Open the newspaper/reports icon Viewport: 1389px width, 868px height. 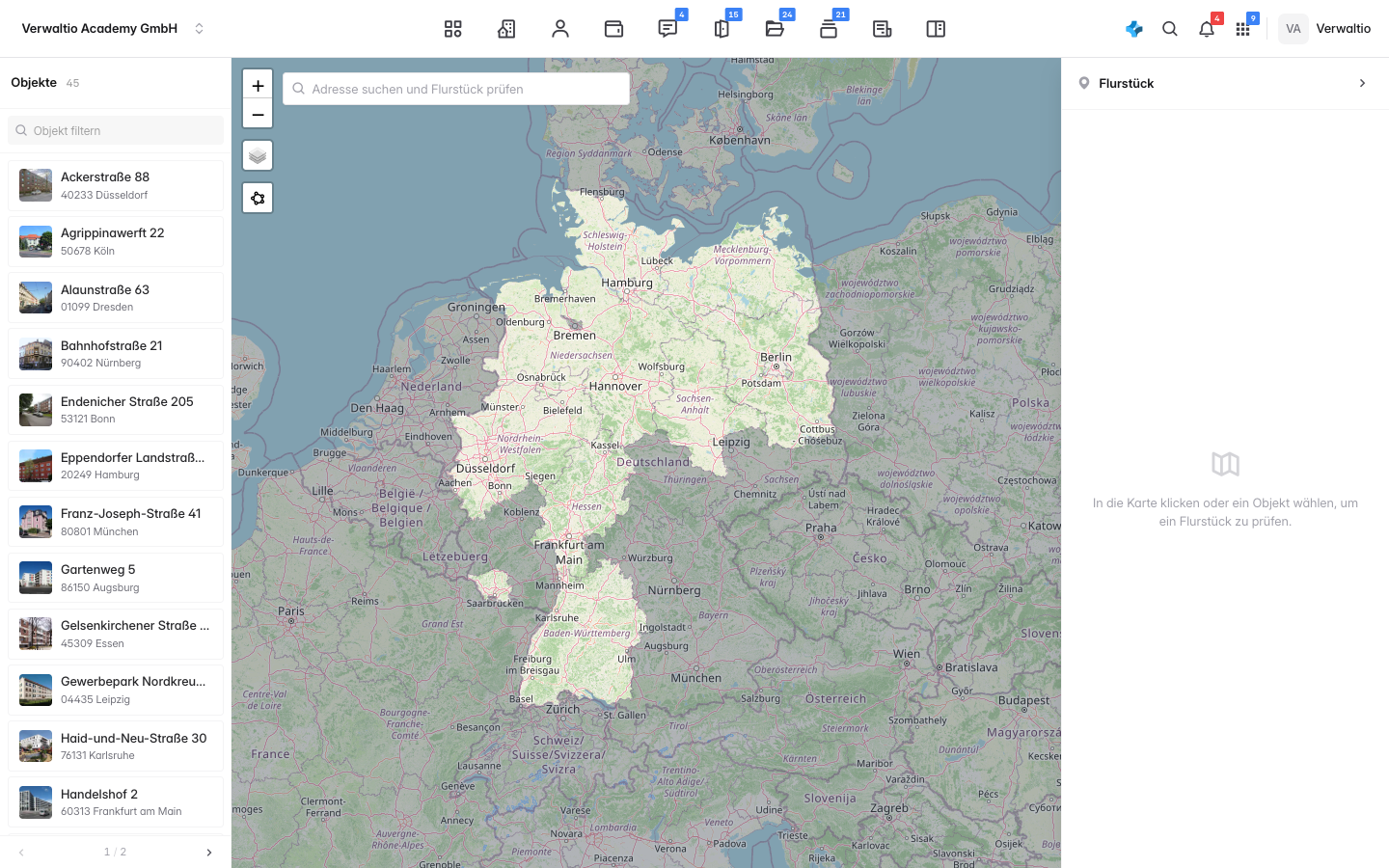[882, 29]
